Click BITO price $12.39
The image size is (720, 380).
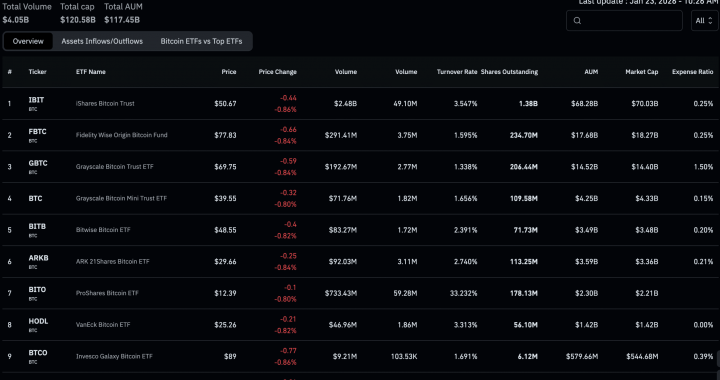225,293
